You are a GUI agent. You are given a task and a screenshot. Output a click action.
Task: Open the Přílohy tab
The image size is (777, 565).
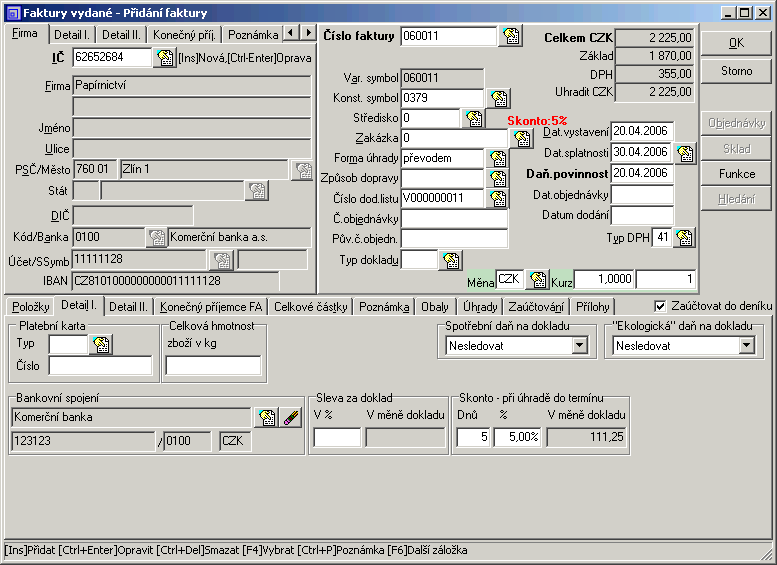(x=593, y=307)
